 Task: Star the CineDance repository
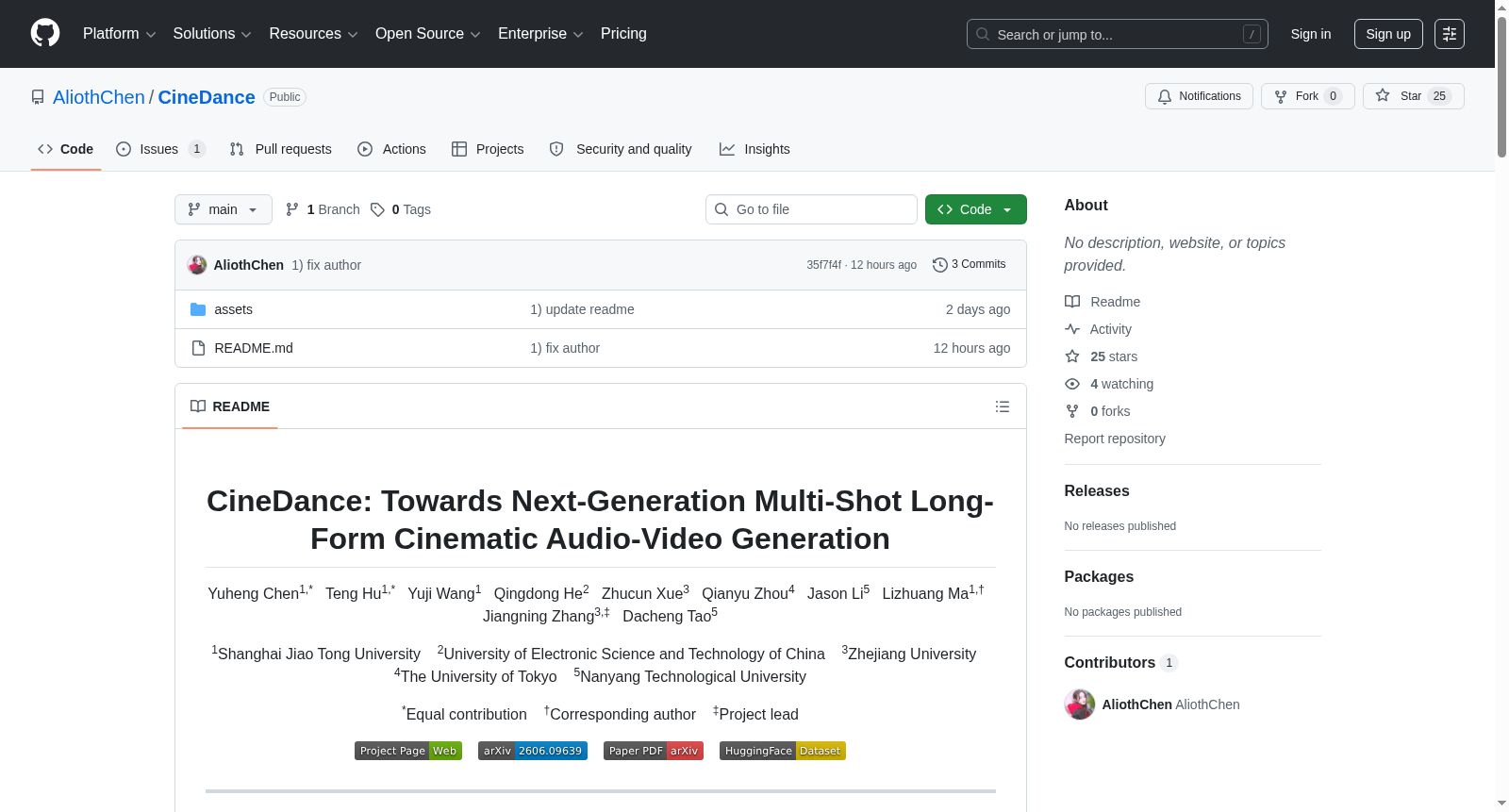coord(1413,96)
